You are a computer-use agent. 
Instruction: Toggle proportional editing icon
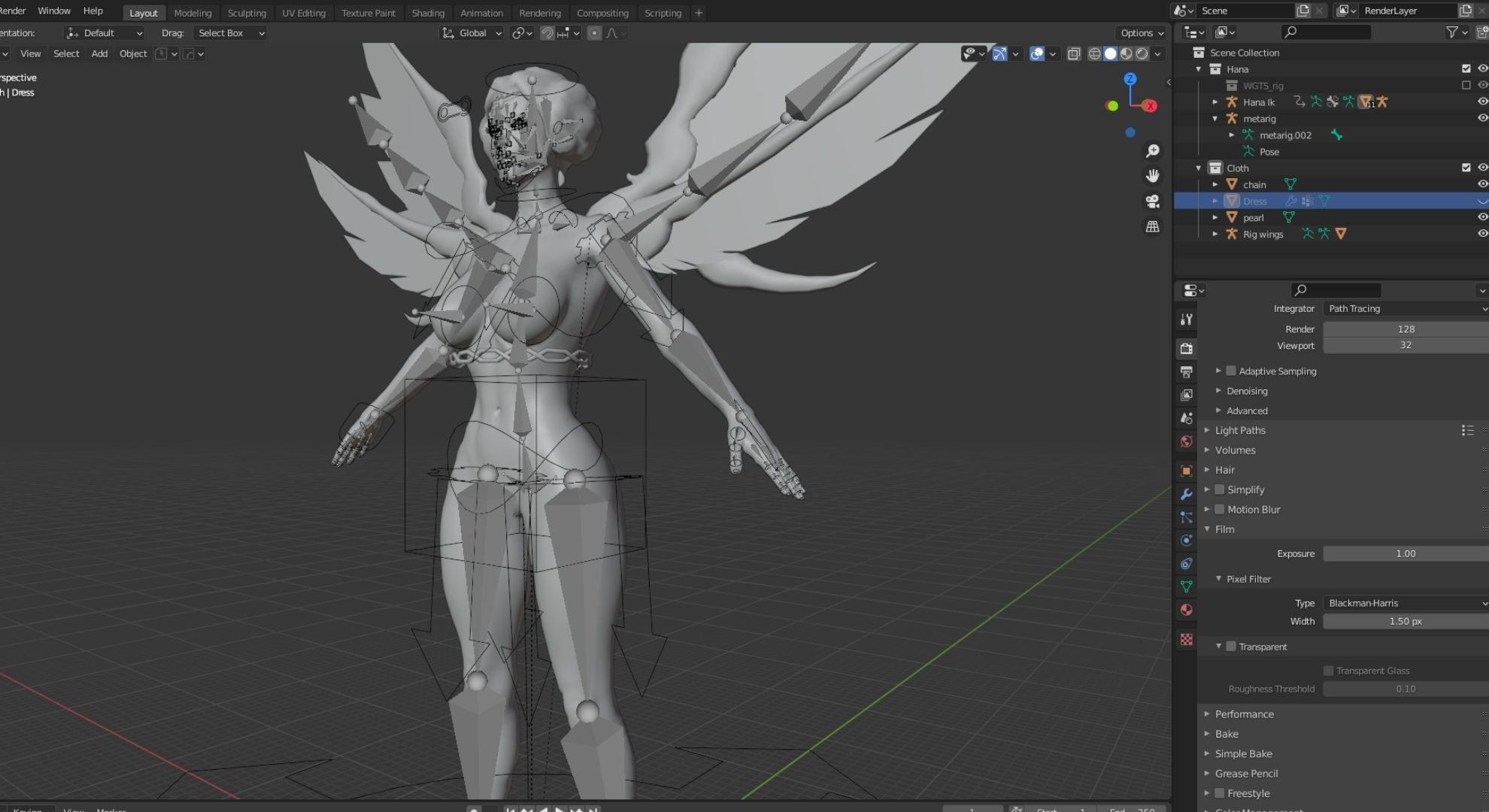pos(594,33)
